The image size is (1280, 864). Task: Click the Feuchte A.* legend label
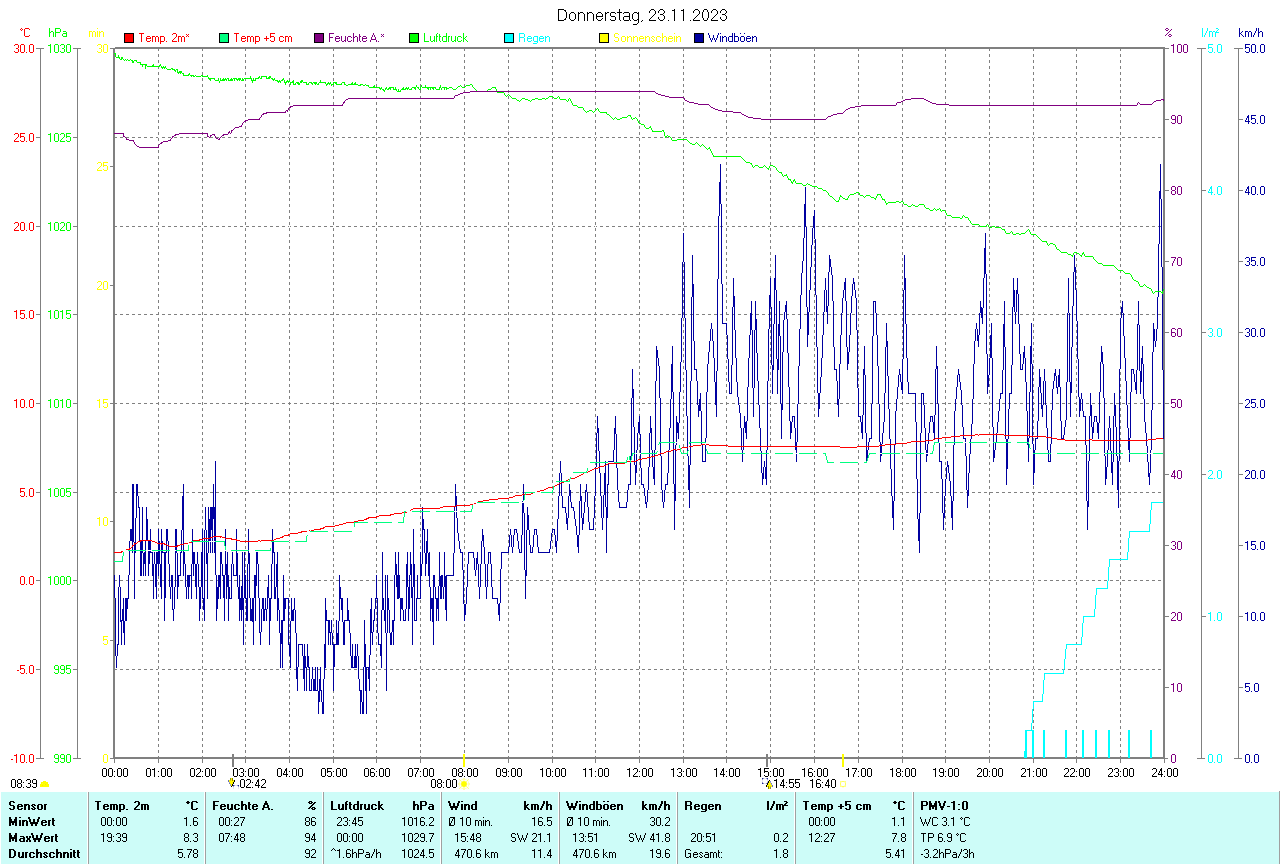pyautogui.click(x=357, y=38)
